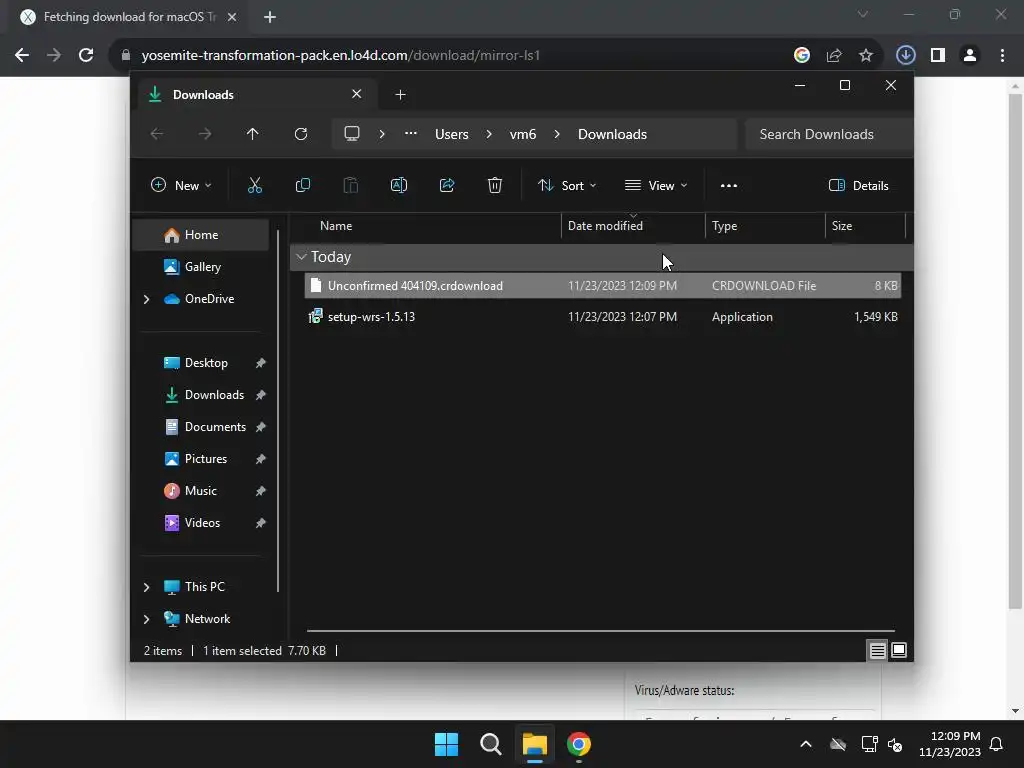The height and width of the screenshot is (768, 1024).
Task: Open the address bar ellipsis breadcrumb
Action: 411,134
